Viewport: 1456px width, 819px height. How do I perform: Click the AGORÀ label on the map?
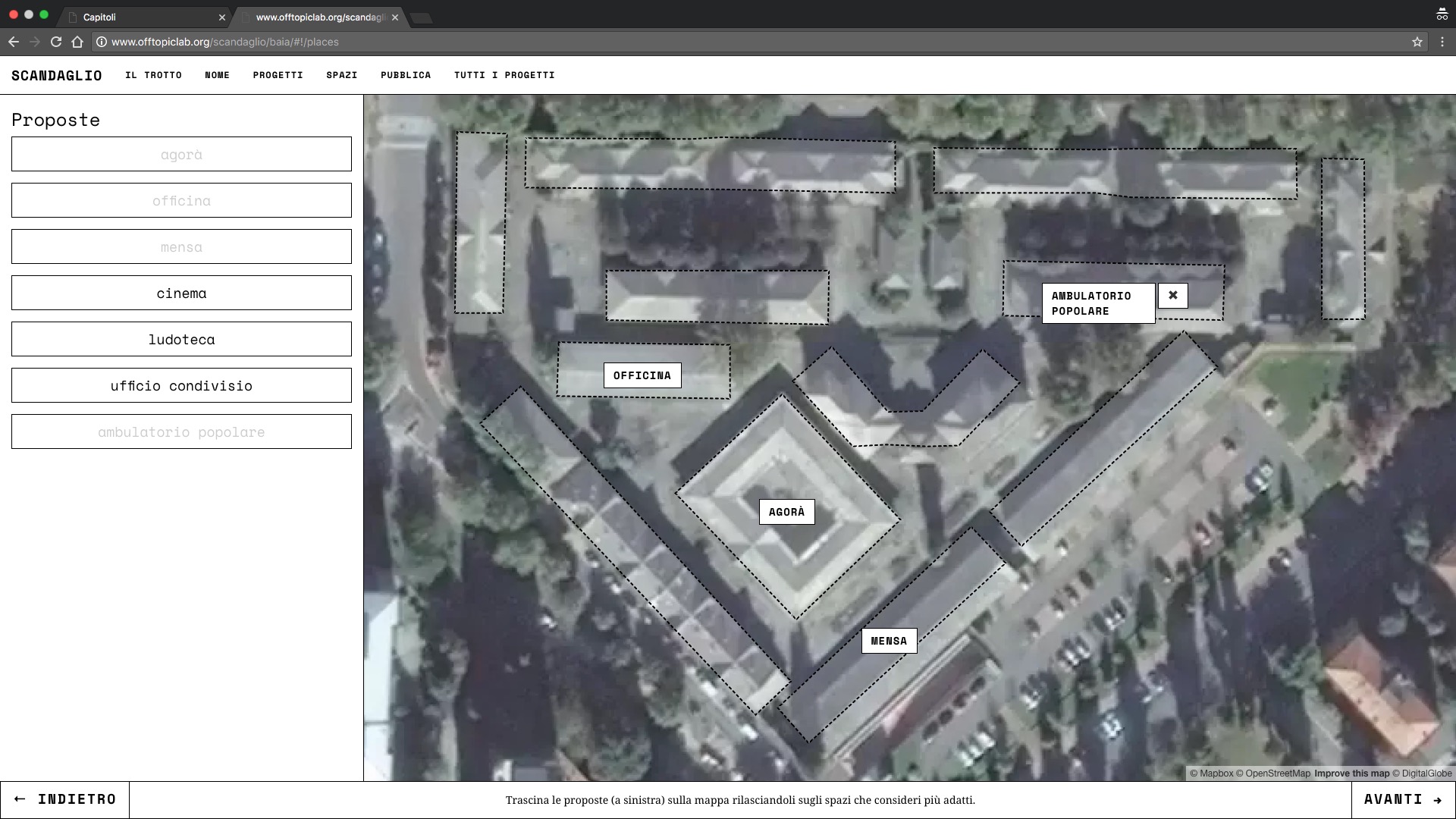tap(787, 512)
